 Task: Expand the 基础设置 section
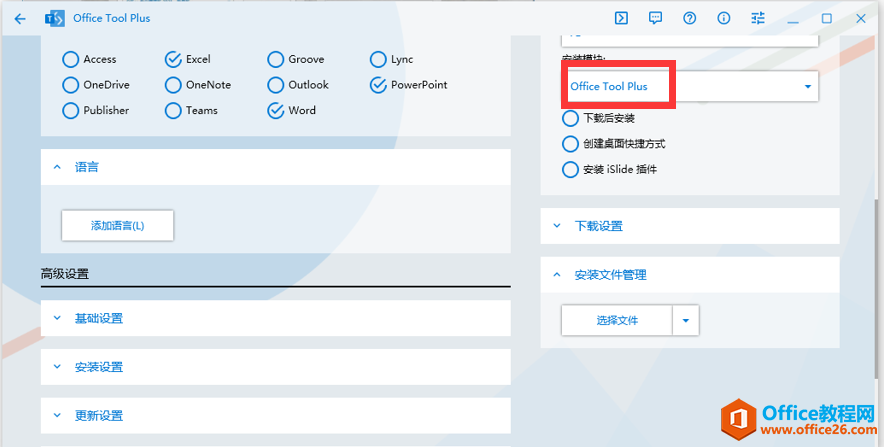276,318
